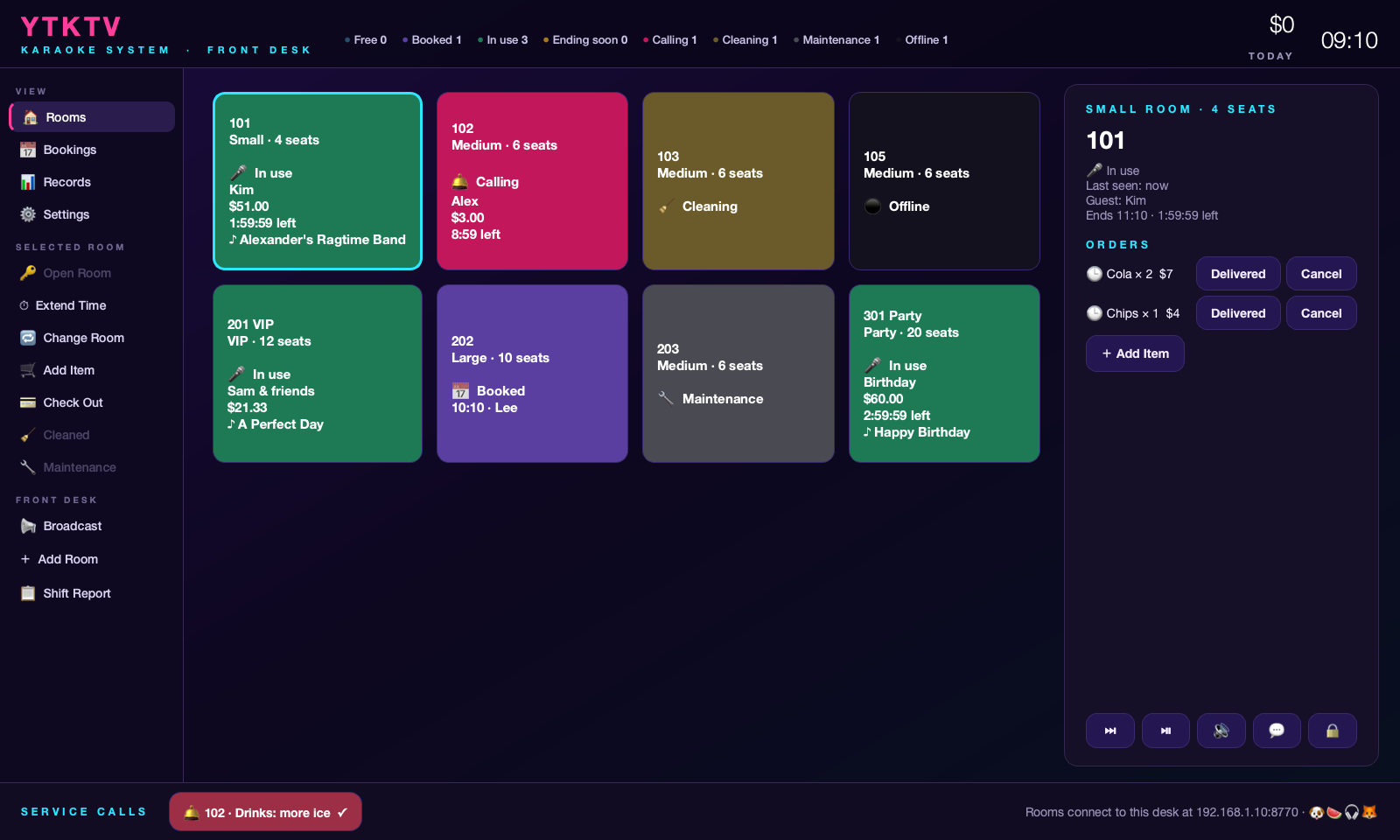Image resolution: width=1400 pixels, height=840 pixels.
Task: Click the Open Room key icon
Action: click(x=28, y=273)
